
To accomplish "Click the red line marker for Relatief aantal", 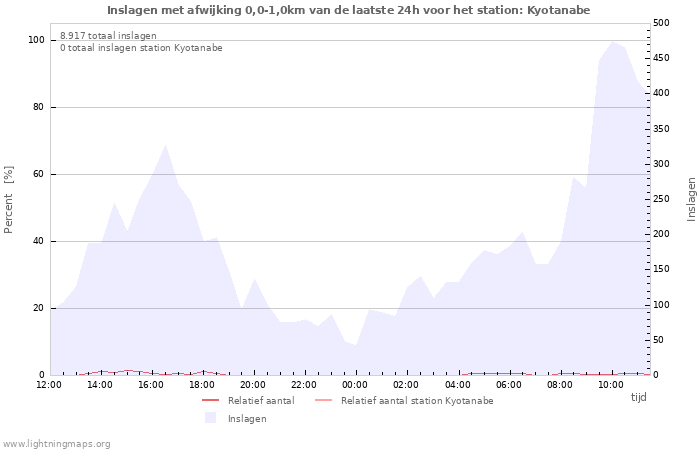I will tap(210, 400).
